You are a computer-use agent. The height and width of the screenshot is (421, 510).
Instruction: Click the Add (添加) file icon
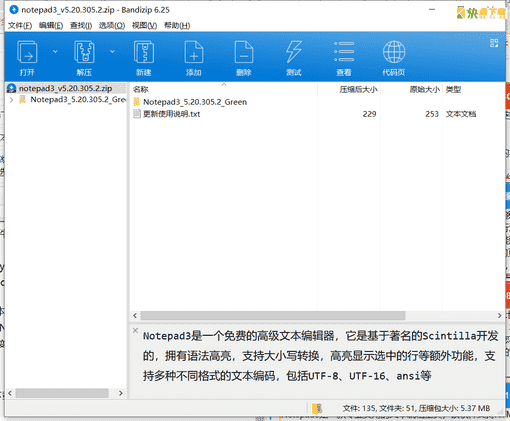[194, 52]
